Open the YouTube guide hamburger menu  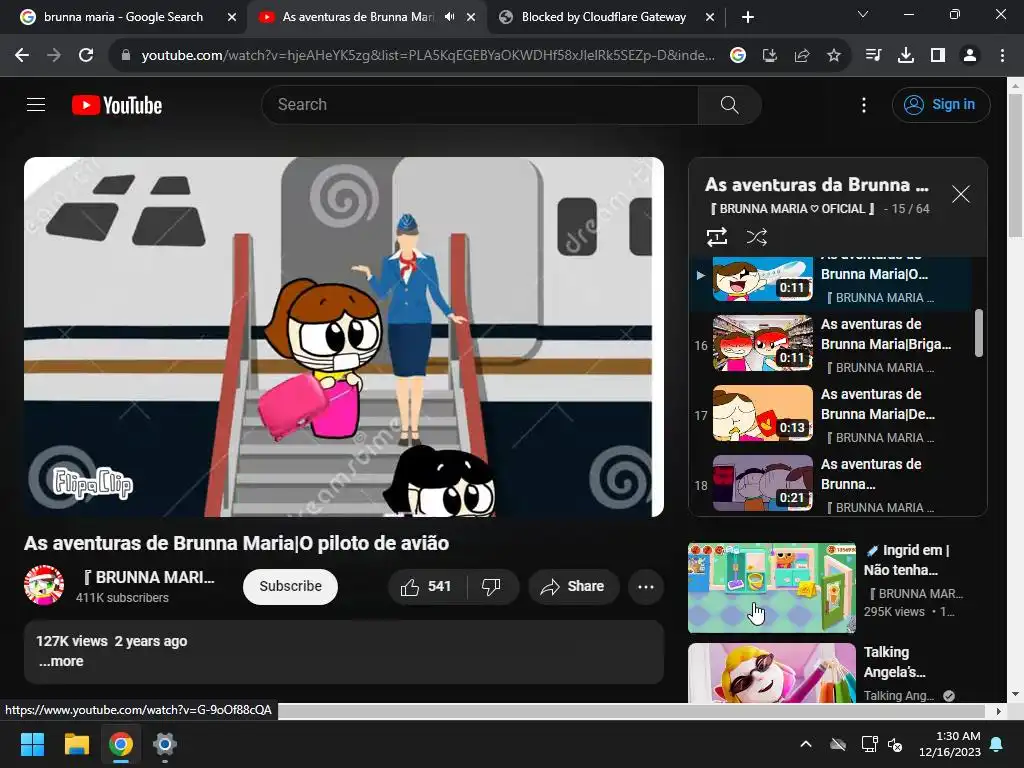pyautogui.click(x=36, y=104)
